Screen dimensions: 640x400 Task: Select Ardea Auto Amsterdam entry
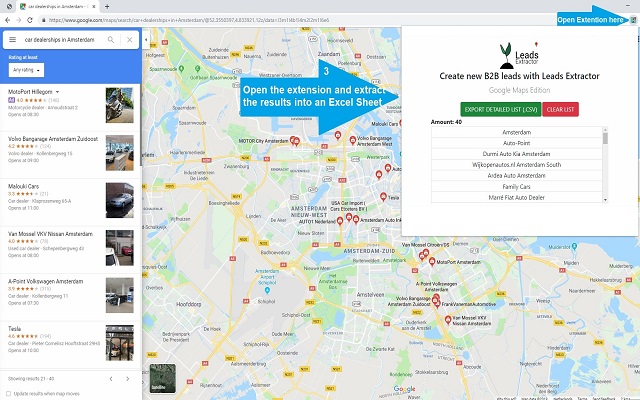[x=516, y=176]
